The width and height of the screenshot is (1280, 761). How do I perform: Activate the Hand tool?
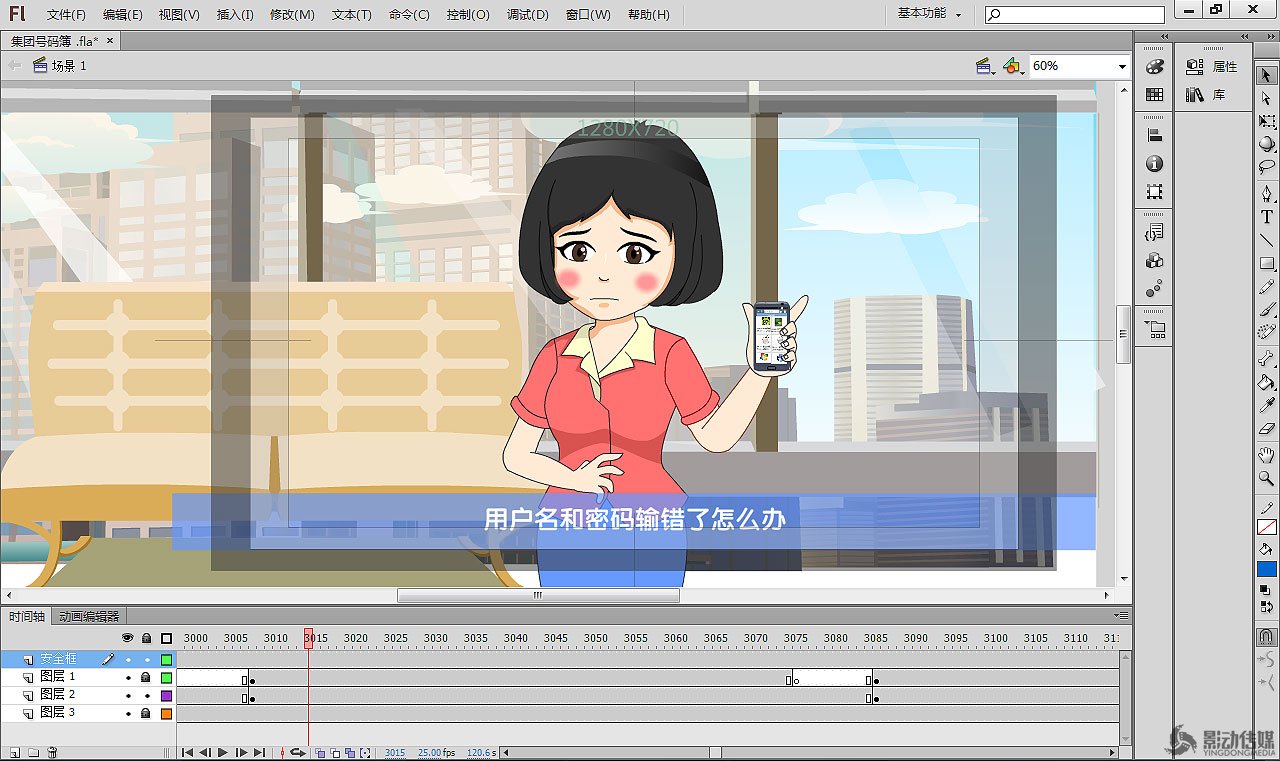1267,455
